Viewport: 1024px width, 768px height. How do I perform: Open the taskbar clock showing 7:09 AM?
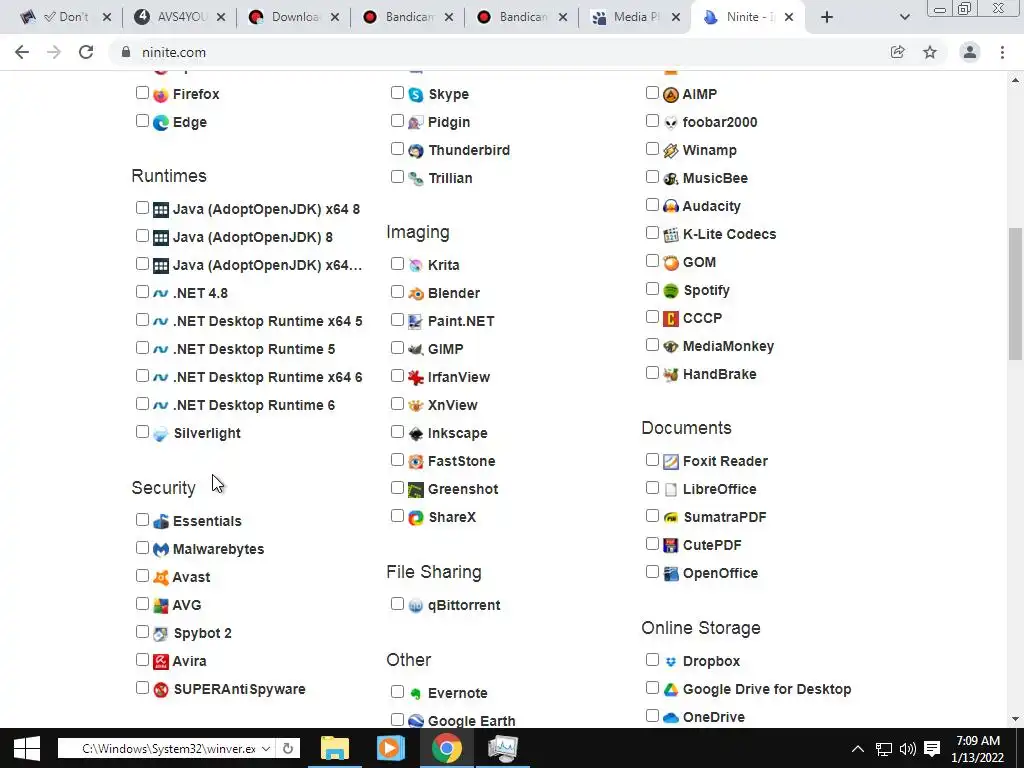[x=978, y=748]
